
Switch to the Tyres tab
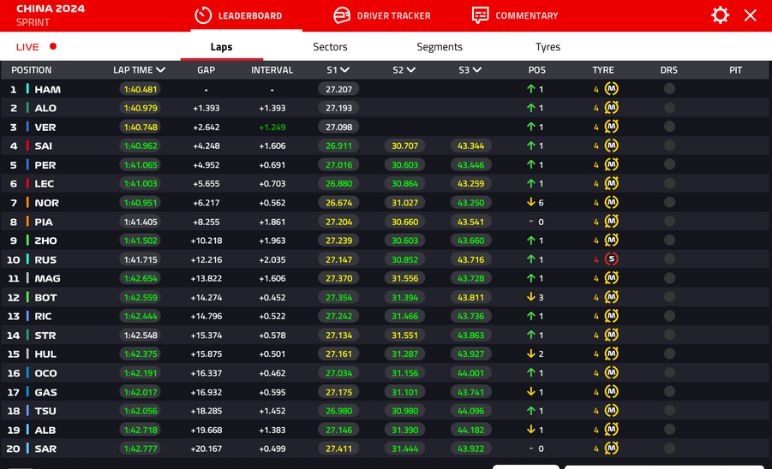(x=548, y=47)
